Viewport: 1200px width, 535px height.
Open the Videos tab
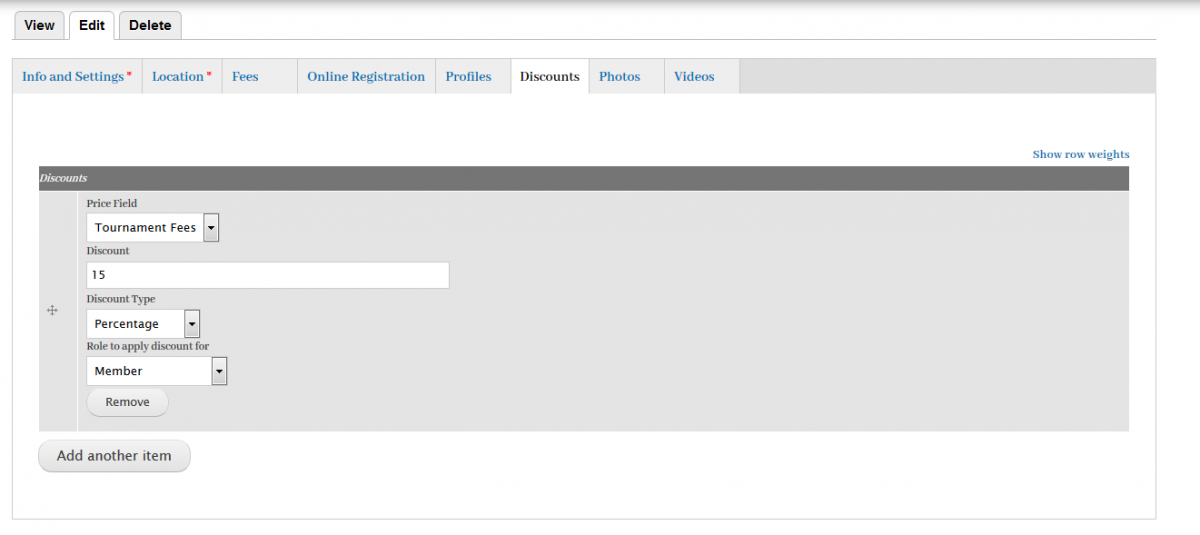point(694,76)
